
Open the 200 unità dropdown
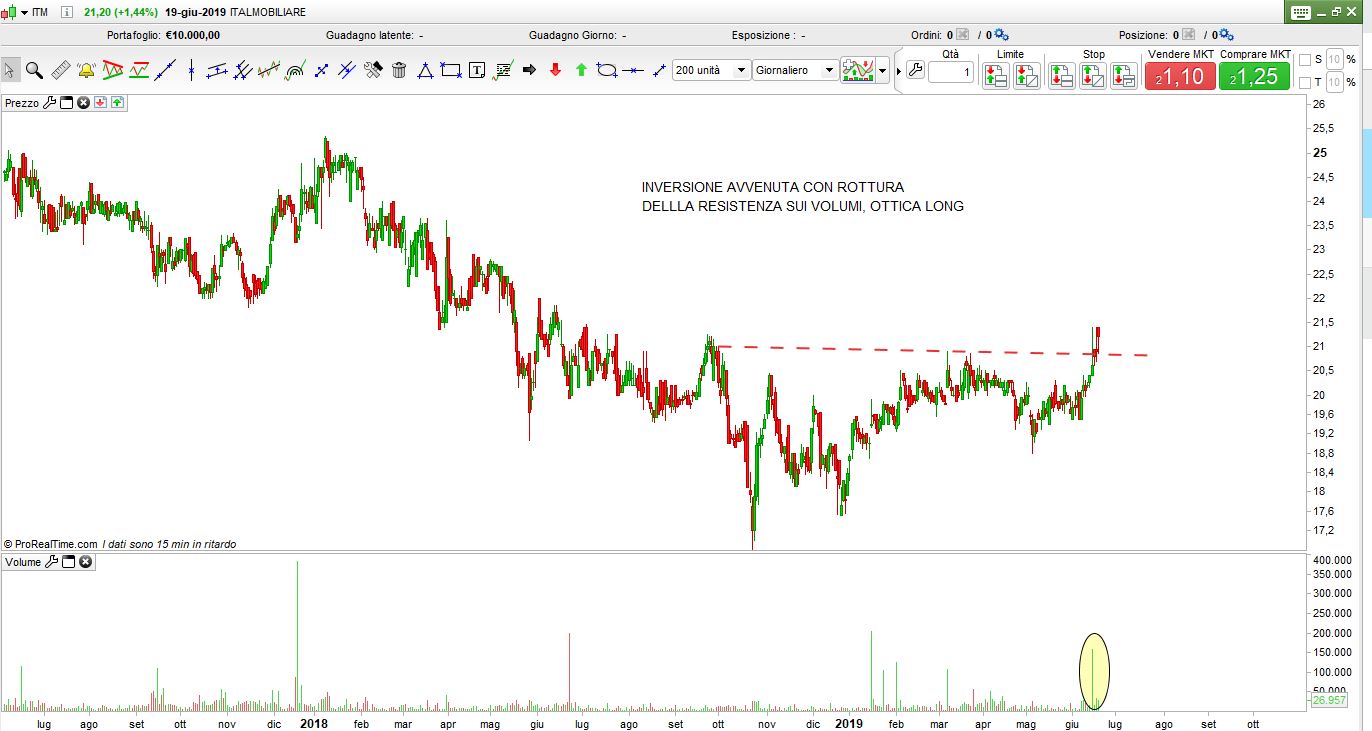tap(741, 70)
